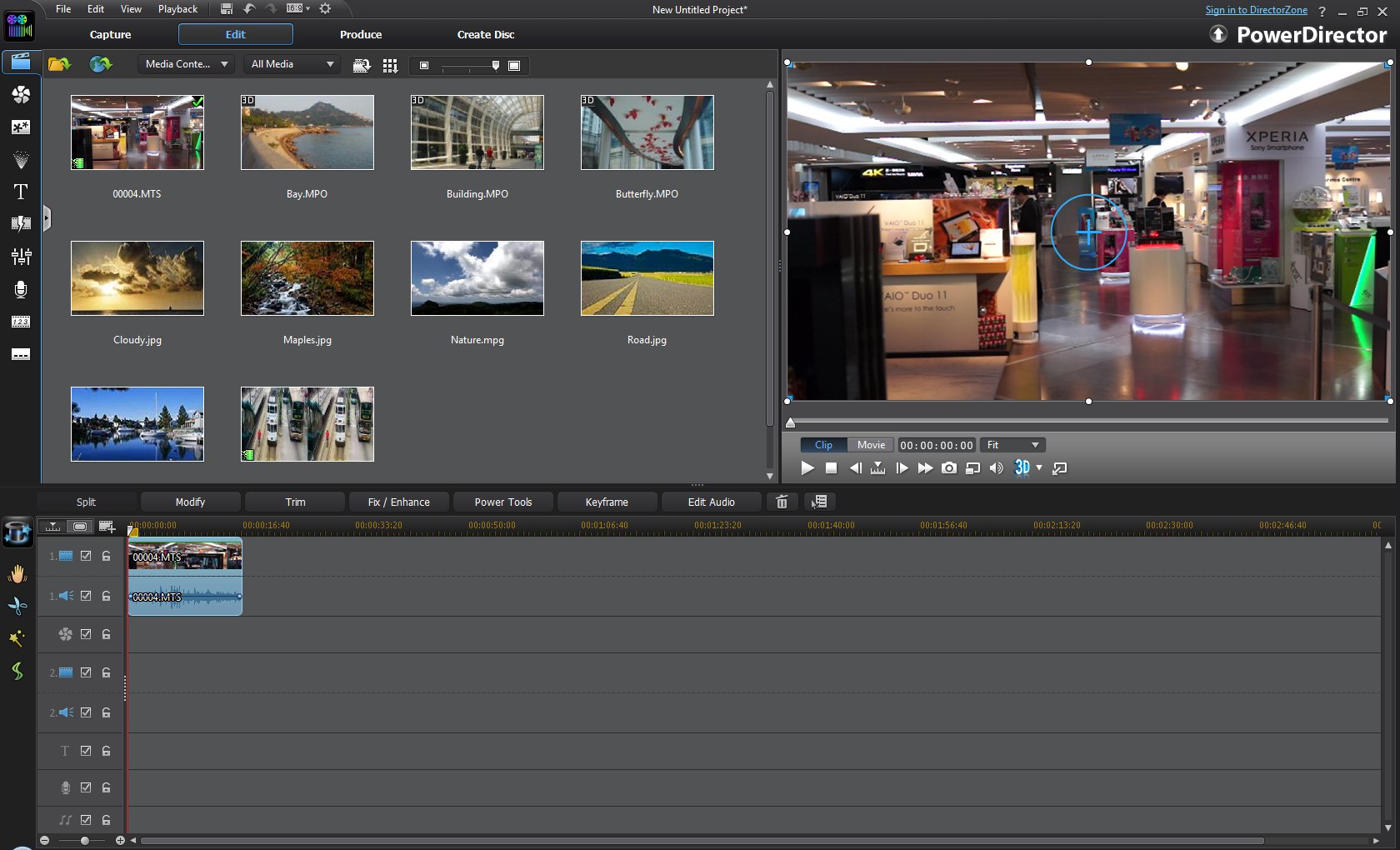Expand the Media Content dropdown
The image size is (1400, 850).
point(186,64)
